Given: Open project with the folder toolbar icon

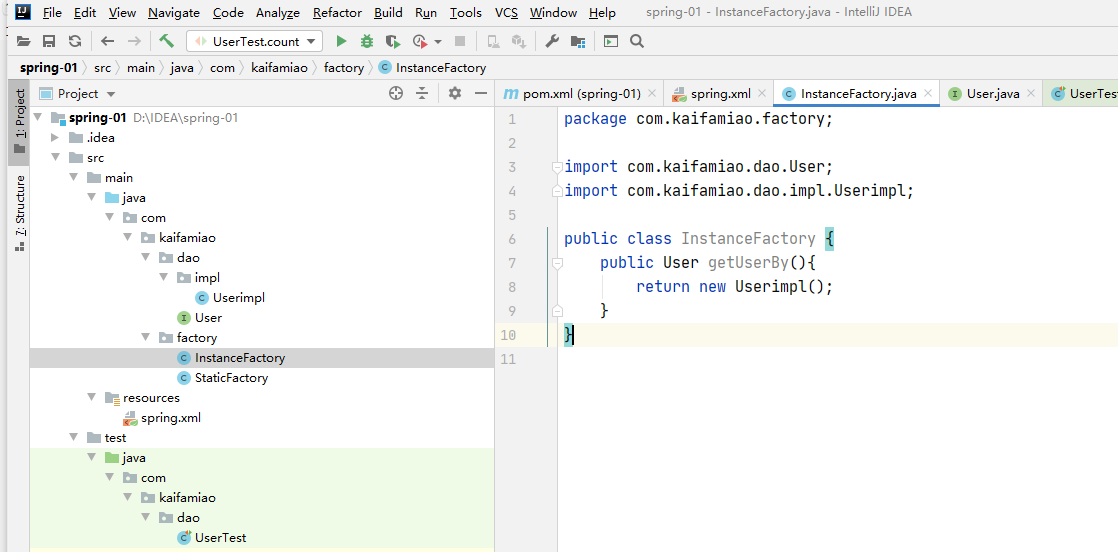Looking at the screenshot, I should tap(24, 41).
